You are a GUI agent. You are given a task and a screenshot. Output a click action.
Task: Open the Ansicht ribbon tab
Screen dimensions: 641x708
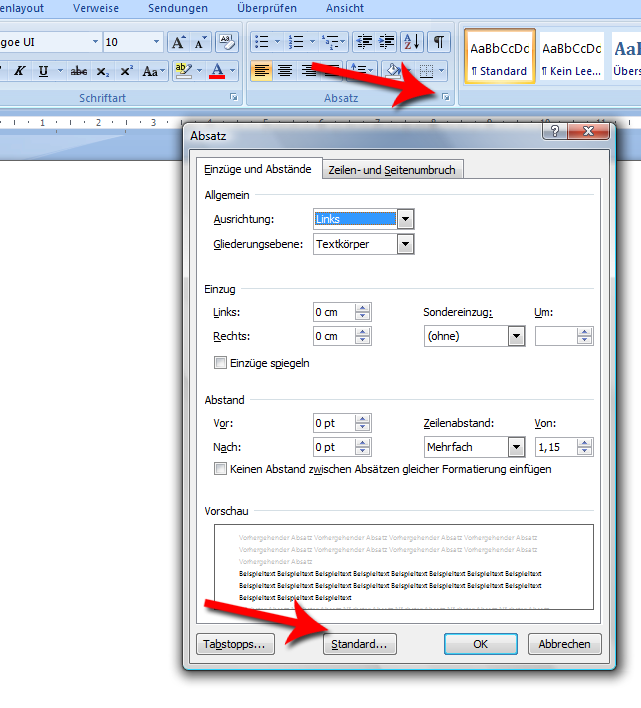click(x=345, y=8)
